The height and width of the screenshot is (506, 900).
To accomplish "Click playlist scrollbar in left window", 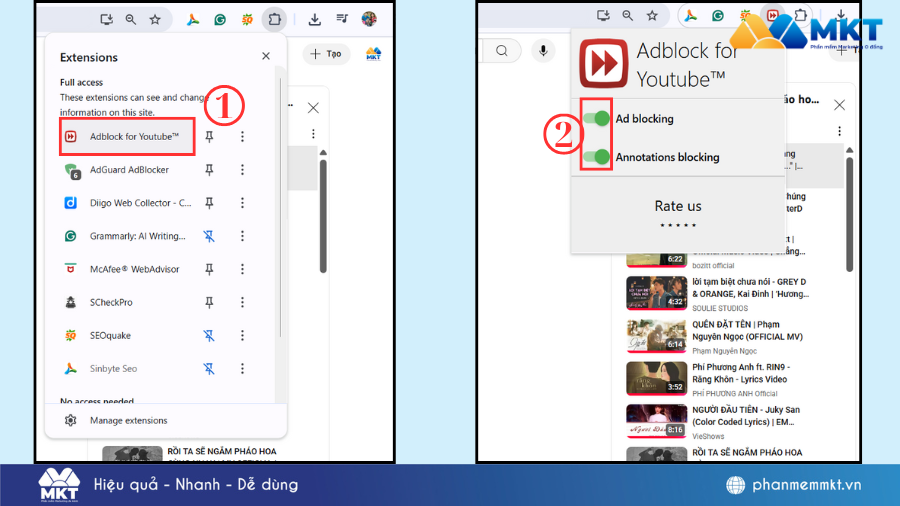I will click(x=323, y=215).
